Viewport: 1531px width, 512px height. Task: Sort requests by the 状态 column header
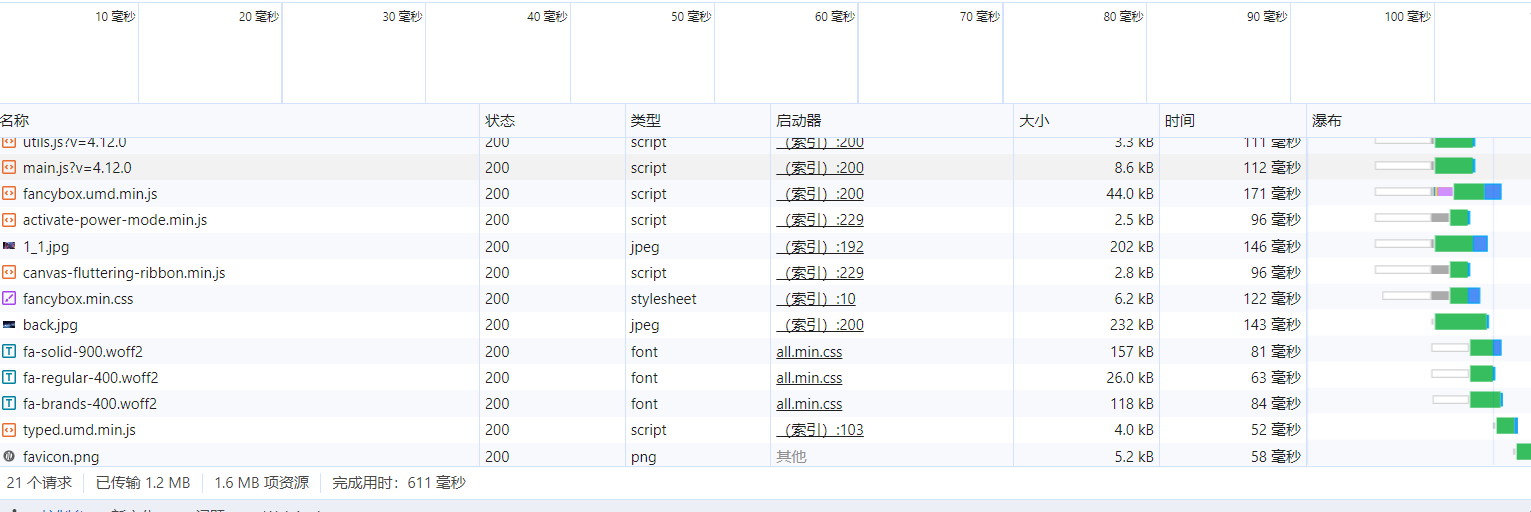click(x=500, y=121)
